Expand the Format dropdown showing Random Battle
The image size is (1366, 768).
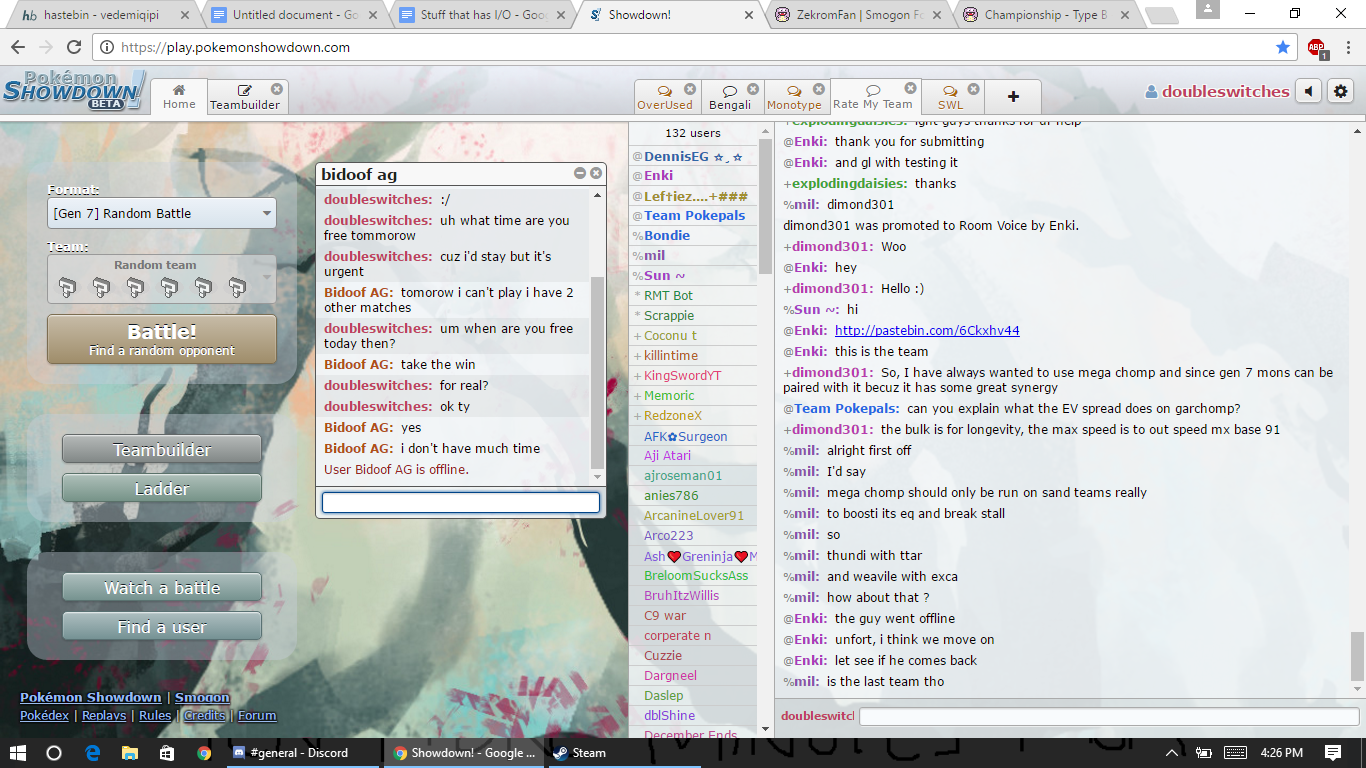(162, 213)
